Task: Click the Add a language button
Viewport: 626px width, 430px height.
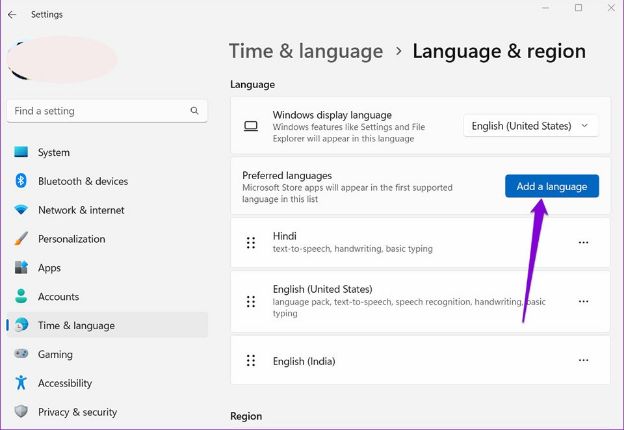Action: pos(552,186)
